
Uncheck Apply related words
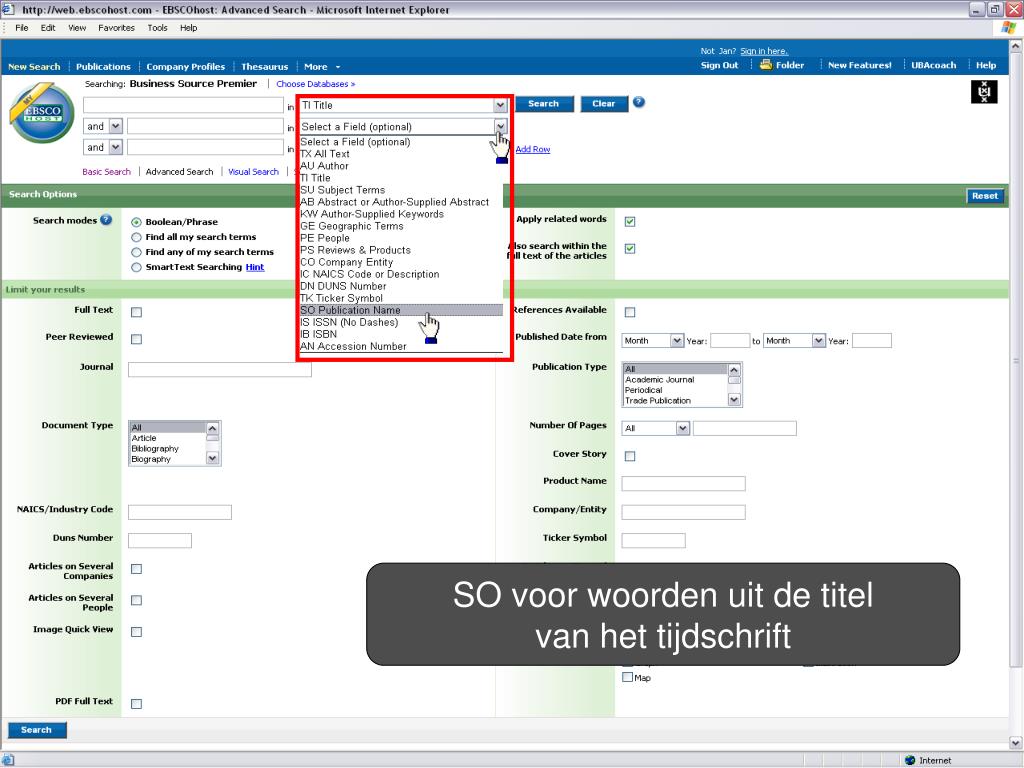tap(630, 221)
